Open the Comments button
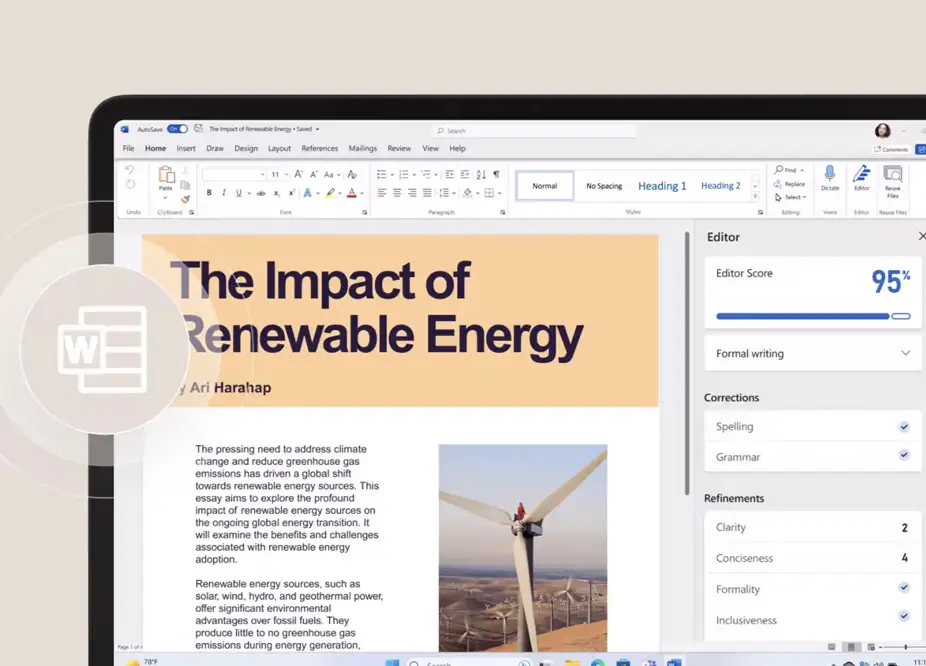Viewport: 926px width, 666px height. [892, 149]
